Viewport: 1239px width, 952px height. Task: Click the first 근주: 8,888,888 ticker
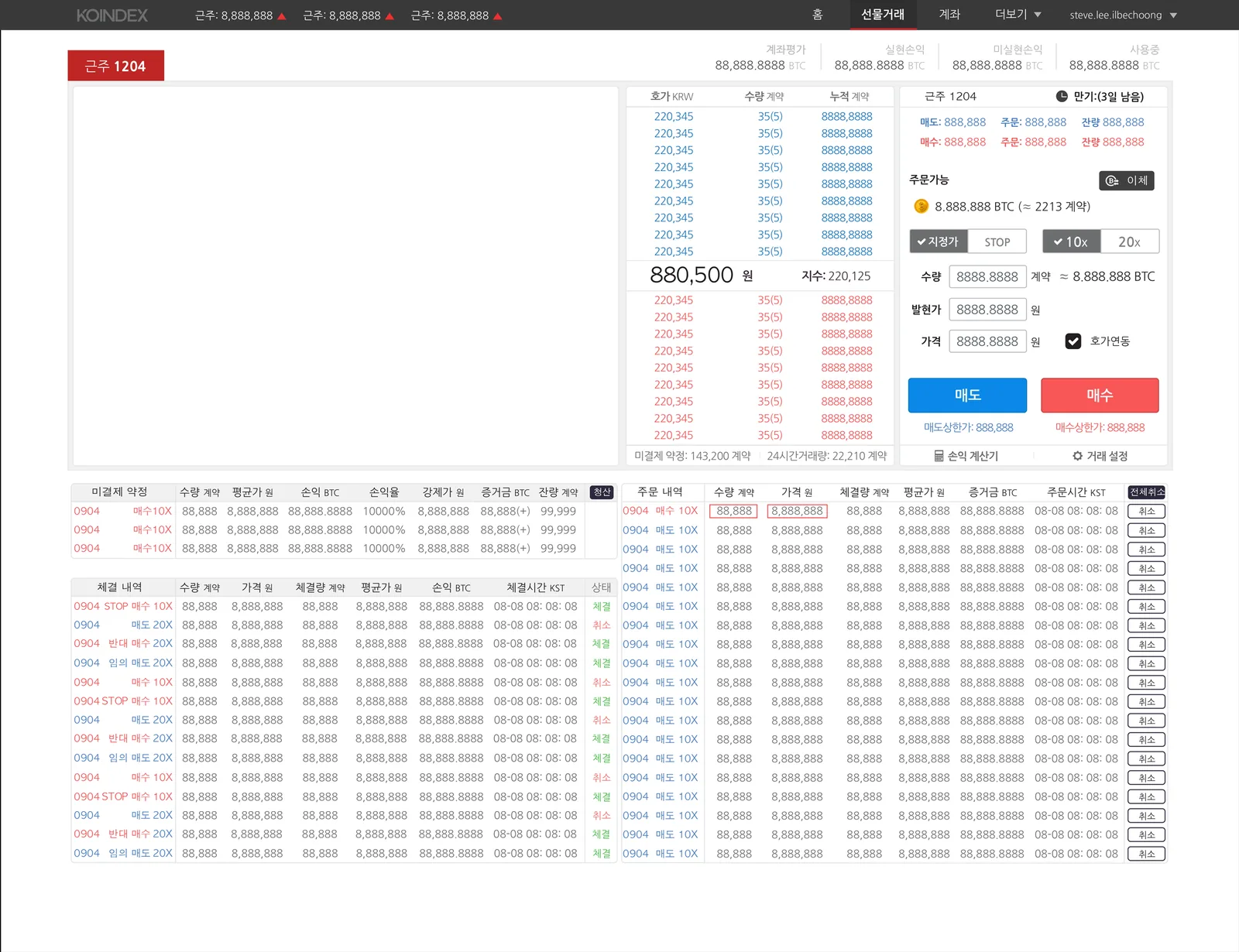click(240, 15)
